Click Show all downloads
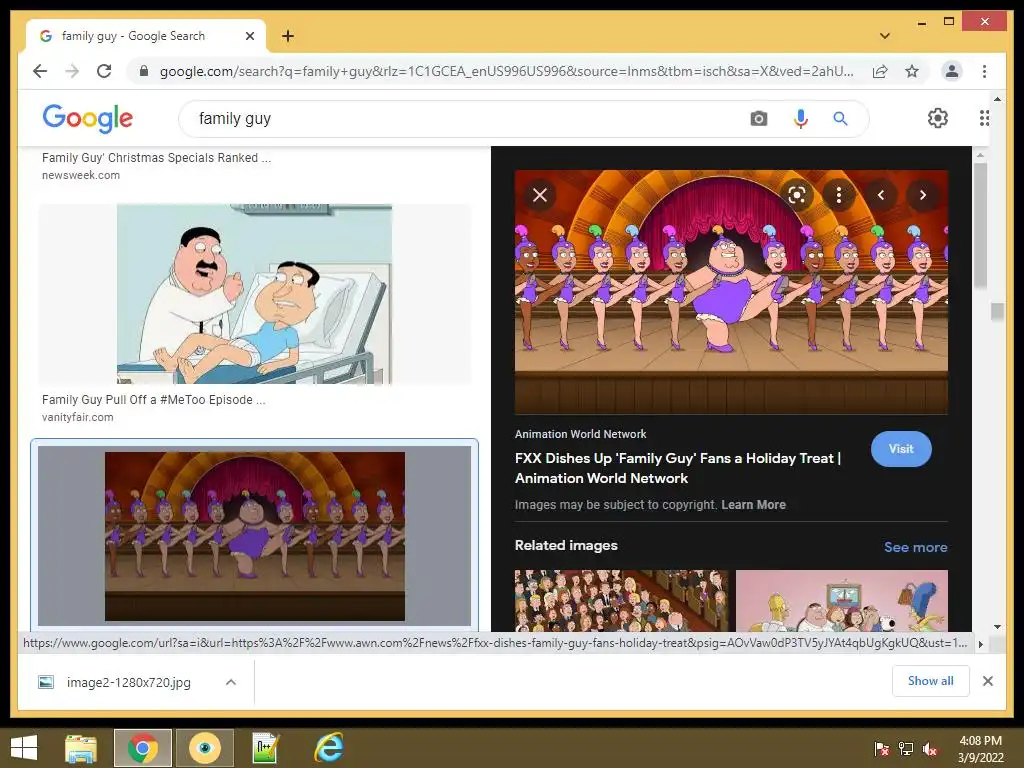This screenshot has width=1024, height=768. tap(931, 681)
